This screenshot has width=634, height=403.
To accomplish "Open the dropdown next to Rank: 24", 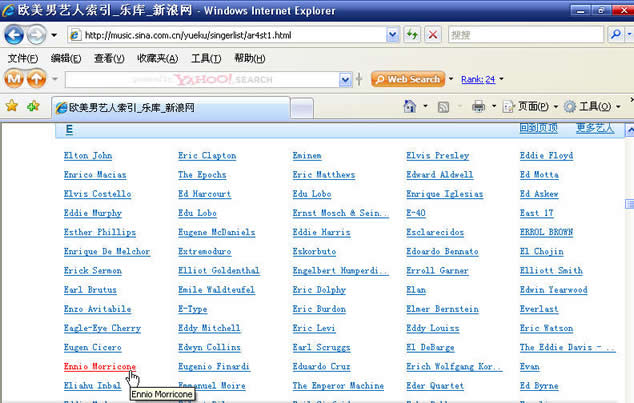I will click(501, 79).
